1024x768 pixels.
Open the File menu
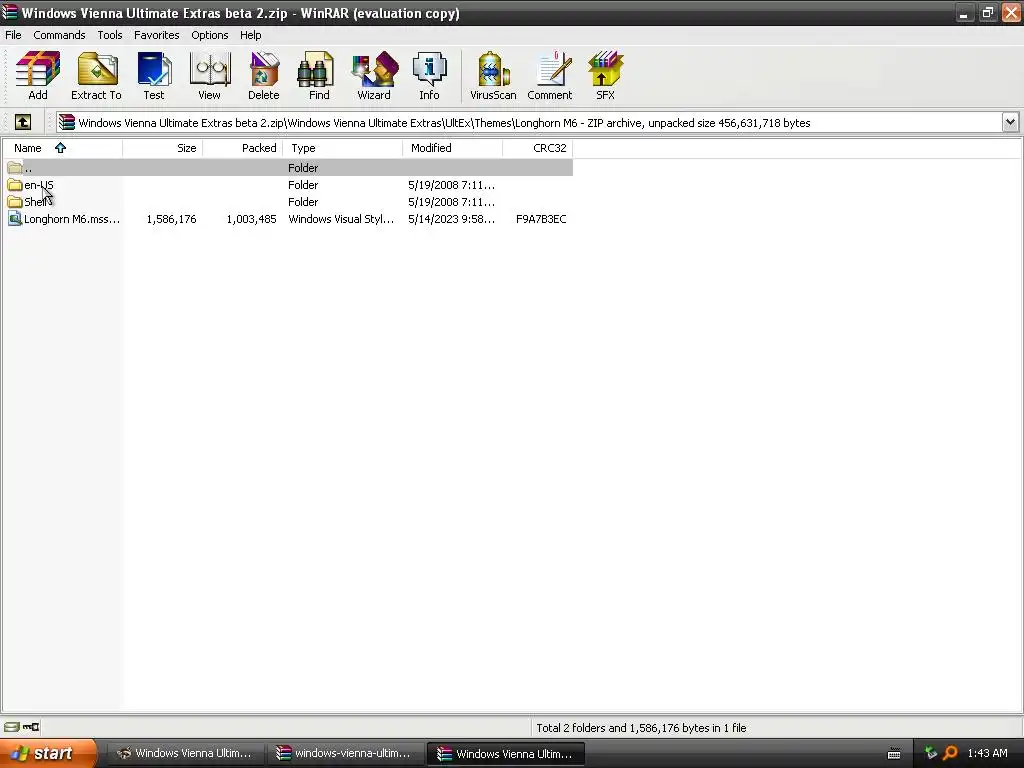tap(13, 35)
